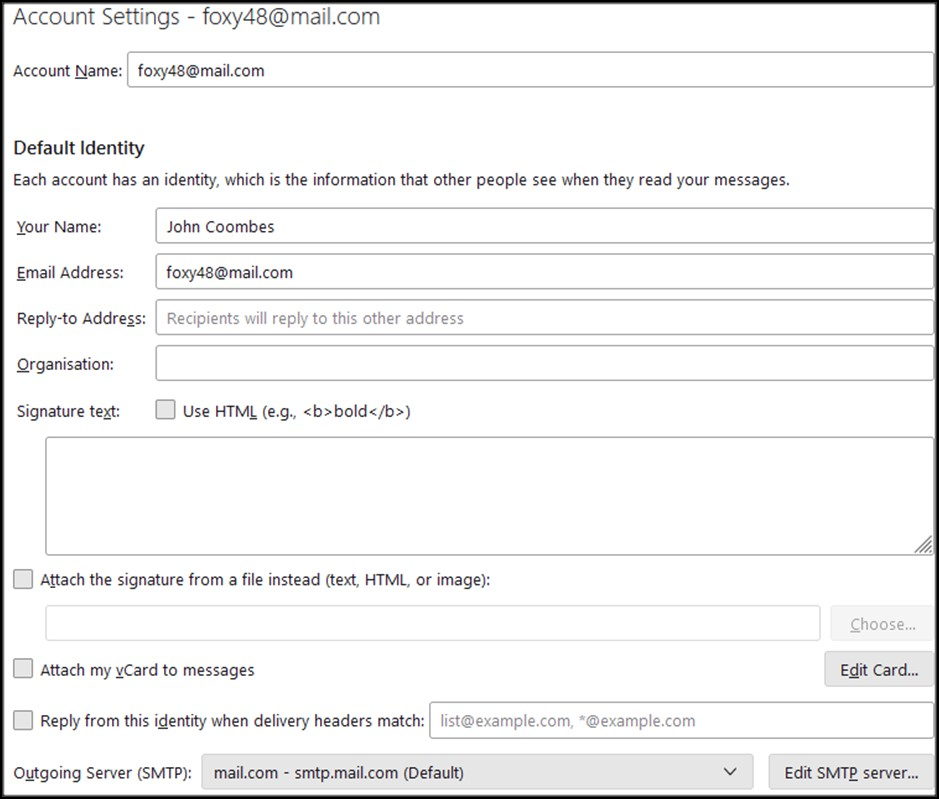This screenshot has height=799, width=939.
Task: Focus the Reply-to Address field
Action: click(544, 318)
